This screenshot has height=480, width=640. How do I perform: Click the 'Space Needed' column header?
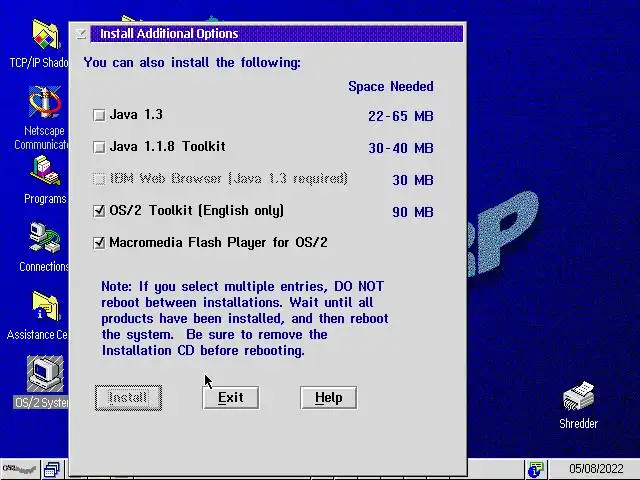pyautogui.click(x=391, y=87)
